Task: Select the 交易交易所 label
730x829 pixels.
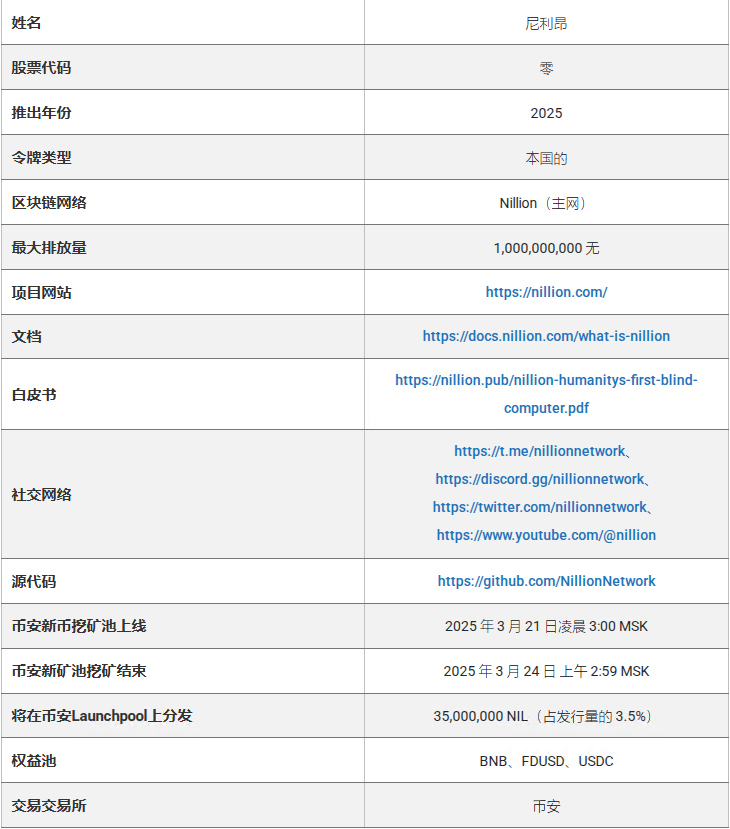Action: pos(49,806)
